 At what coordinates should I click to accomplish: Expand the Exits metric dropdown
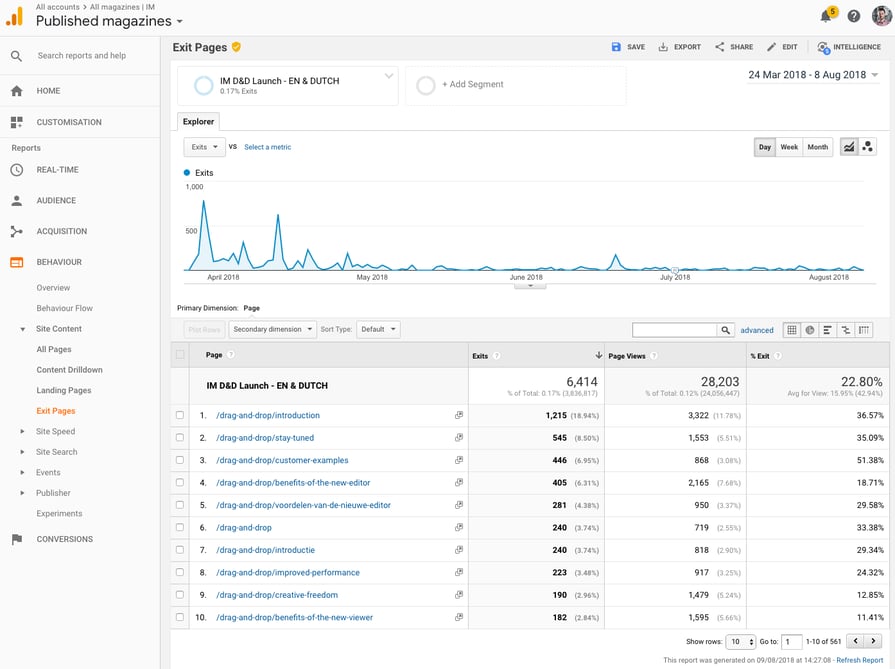click(x=203, y=147)
